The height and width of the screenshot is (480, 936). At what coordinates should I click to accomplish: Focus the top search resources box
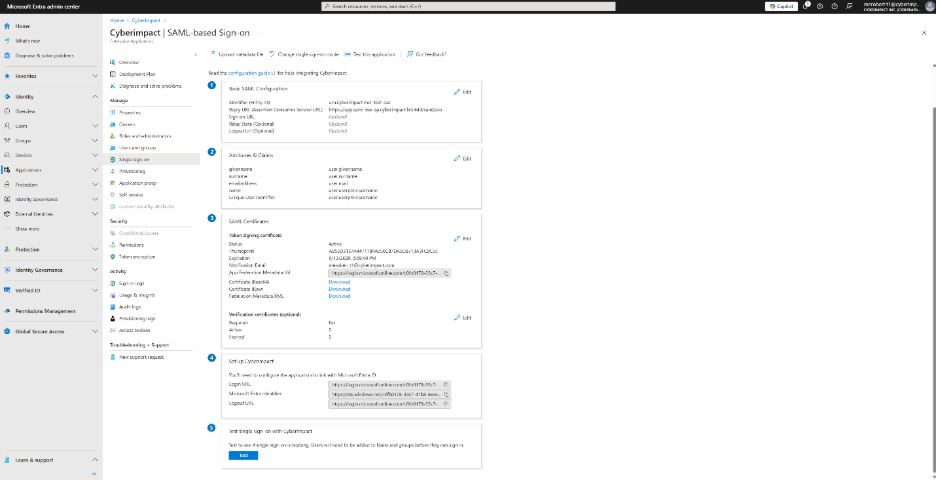(x=468, y=6)
